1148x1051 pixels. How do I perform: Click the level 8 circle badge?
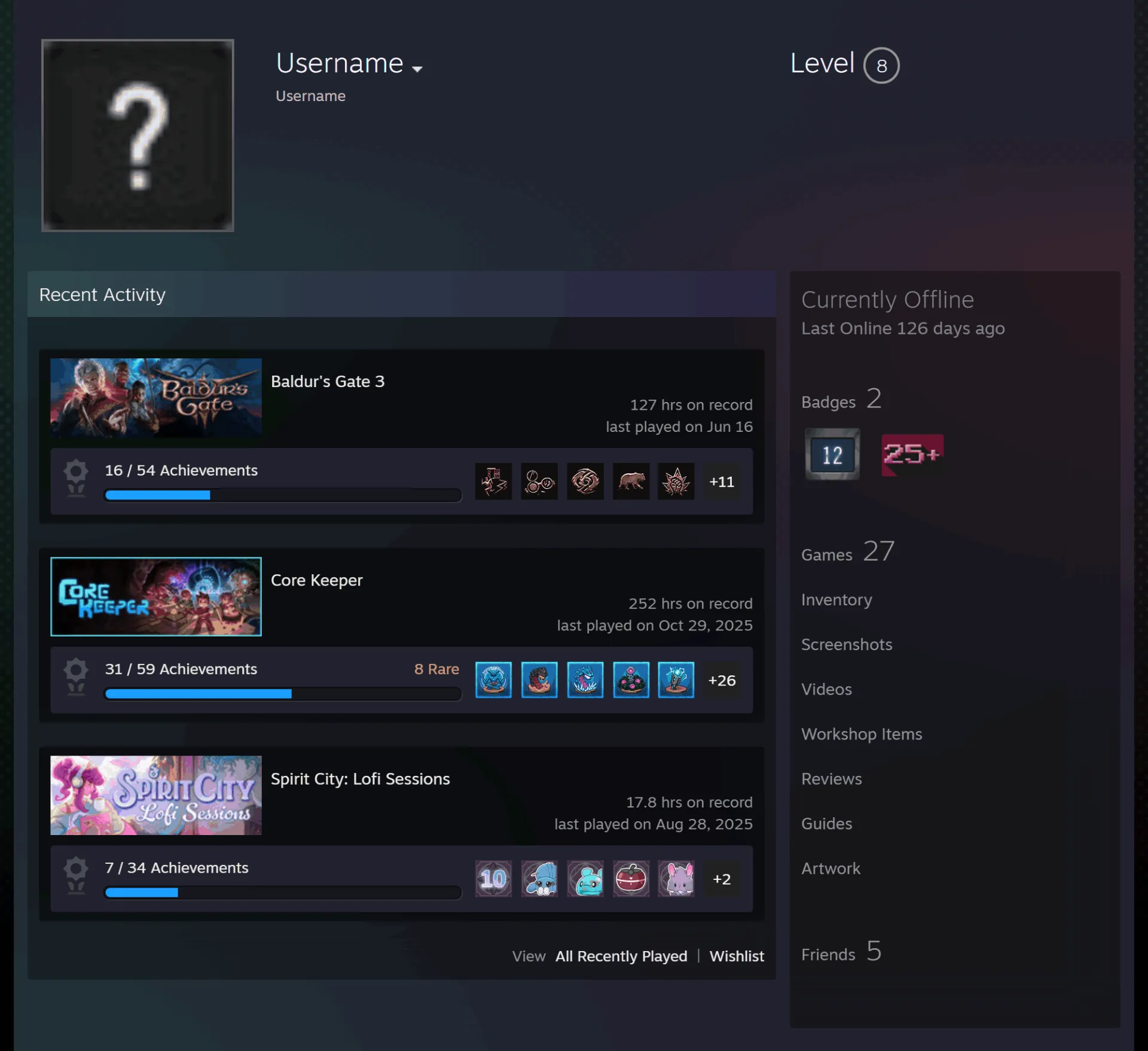tap(881, 65)
